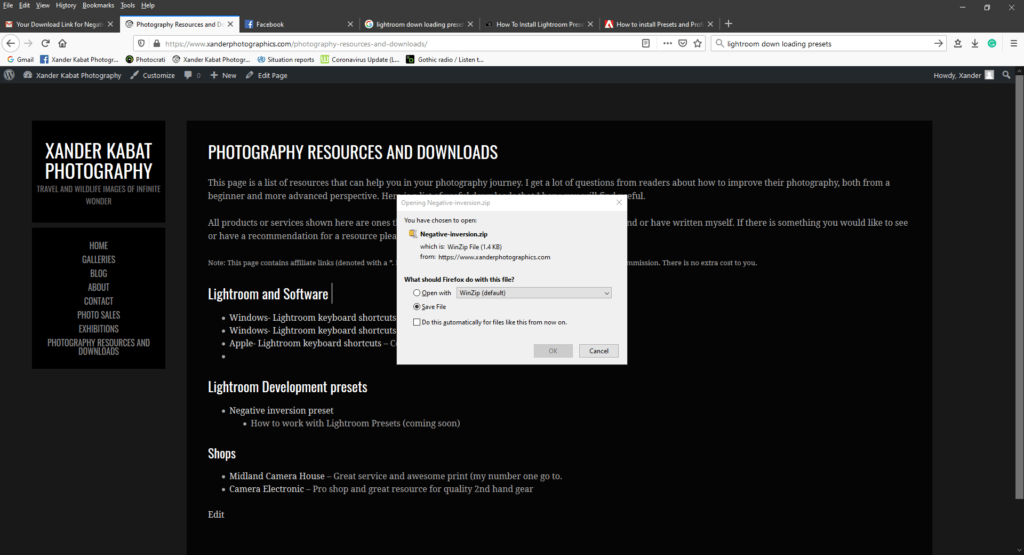The height and width of the screenshot is (555, 1024).
Task: Click the Negative inversion preset link
Action: 281,410
